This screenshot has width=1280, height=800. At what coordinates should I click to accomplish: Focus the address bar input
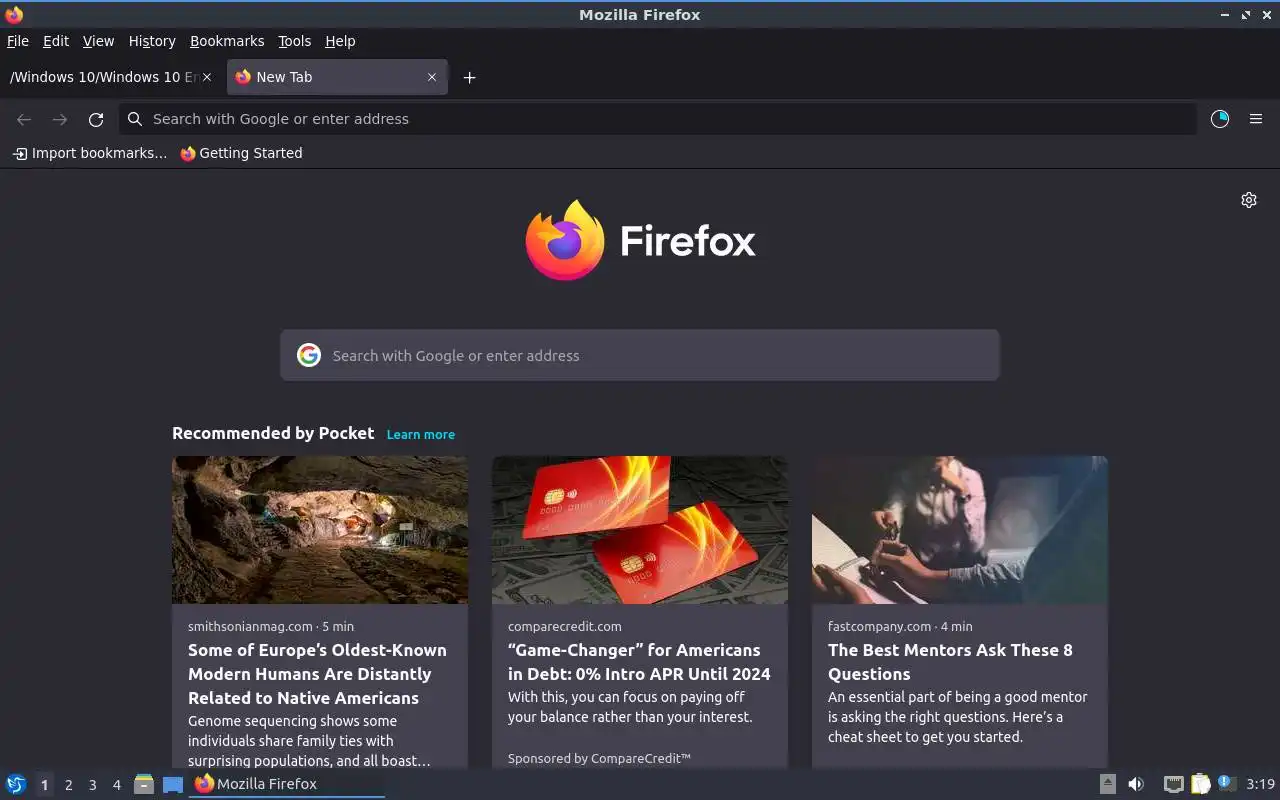coord(658,119)
